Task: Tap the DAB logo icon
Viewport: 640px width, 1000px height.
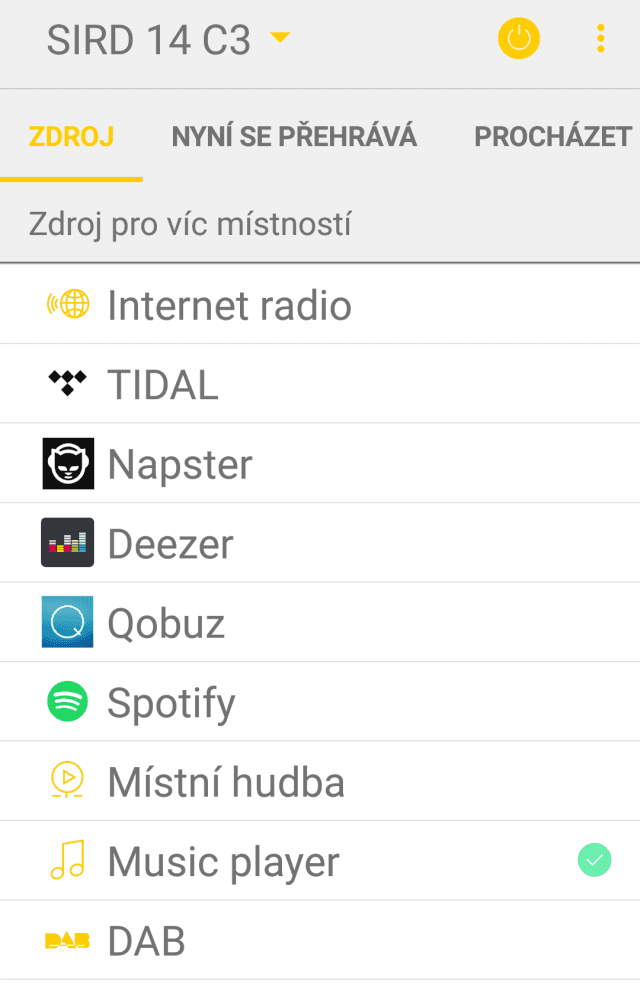Action: click(68, 941)
